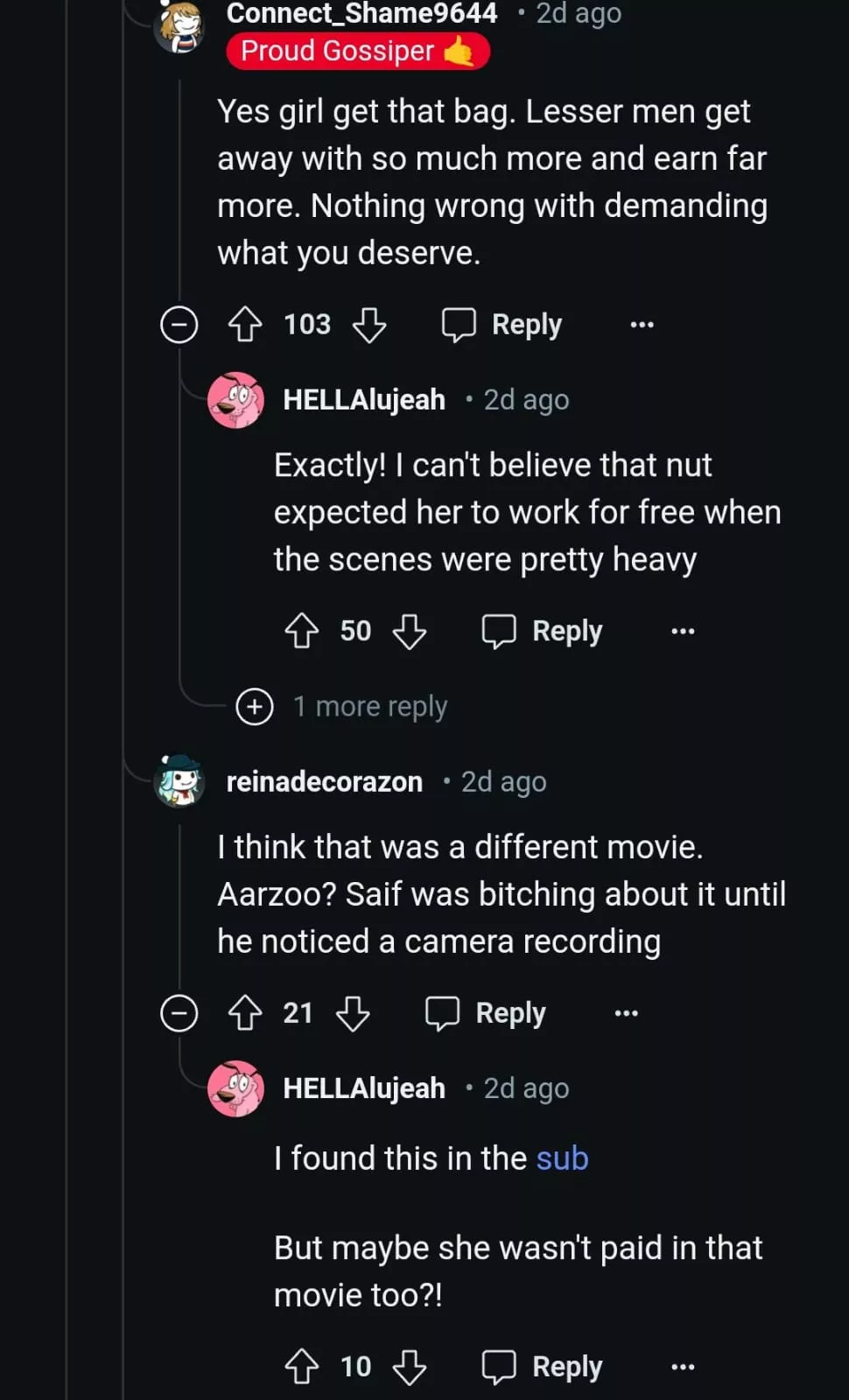Tap the Proud Gossiper flair badge

[357, 51]
